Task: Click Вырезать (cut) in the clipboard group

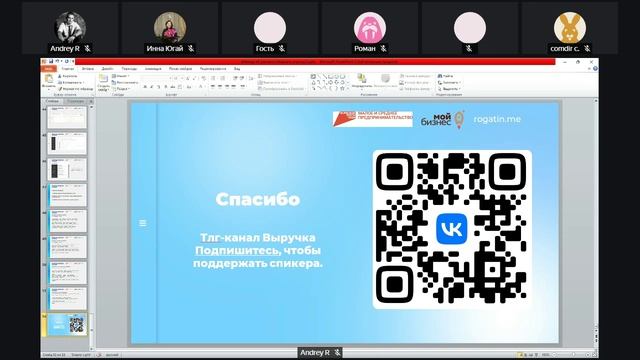Action: coord(68,76)
